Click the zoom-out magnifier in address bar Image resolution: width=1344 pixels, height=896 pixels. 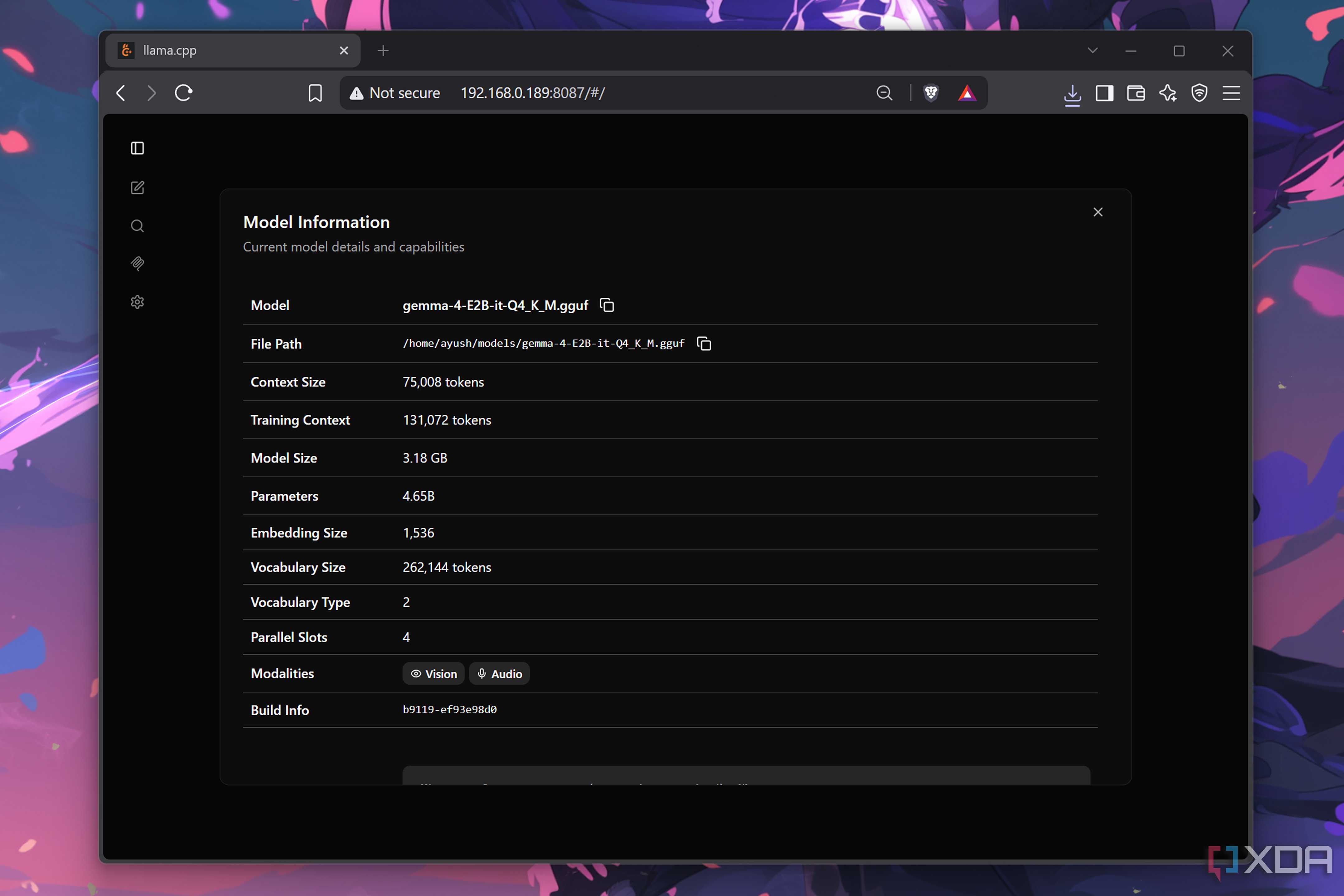click(x=884, y=93)
